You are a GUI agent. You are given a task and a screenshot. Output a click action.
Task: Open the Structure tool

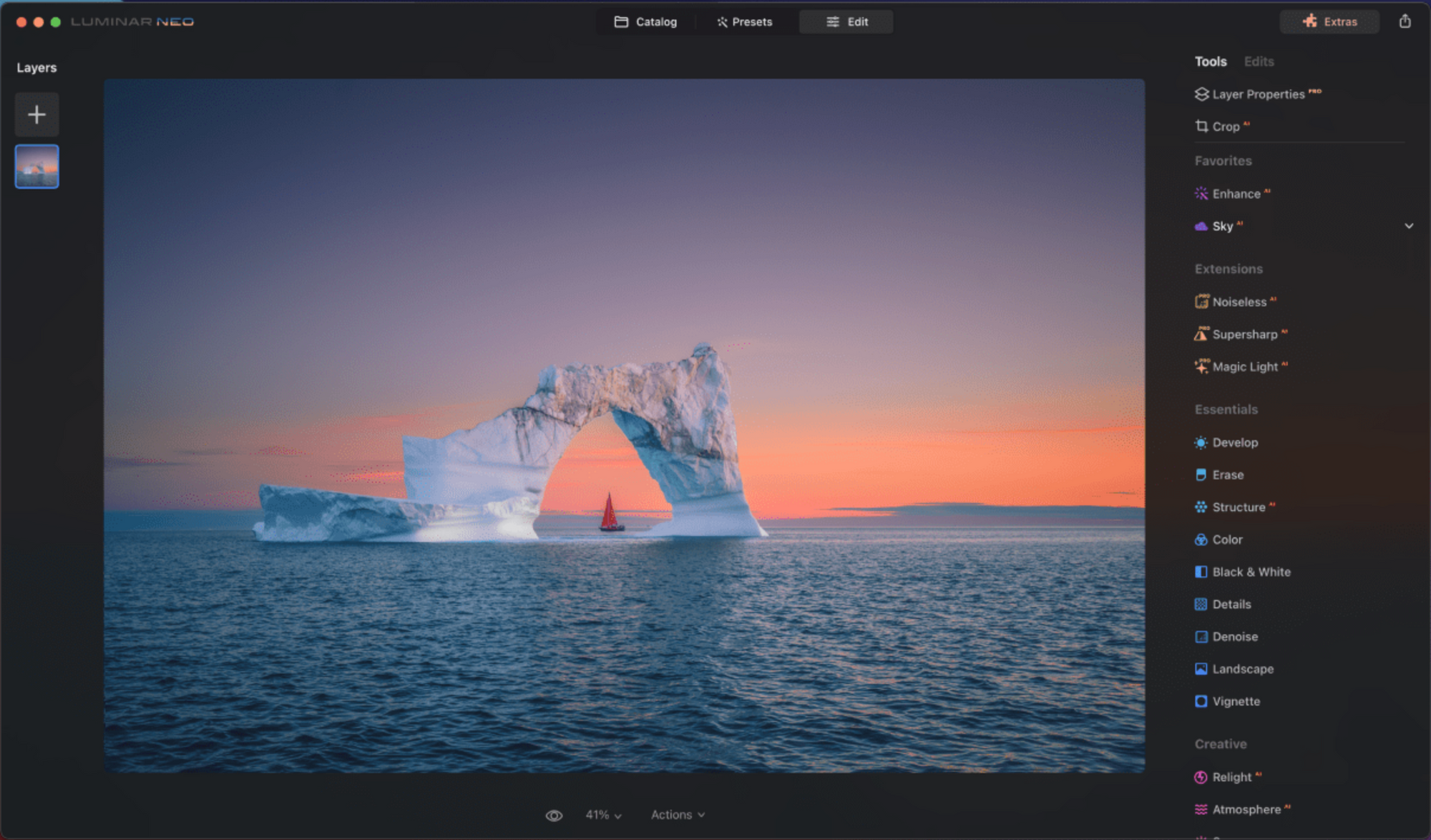1238,507
